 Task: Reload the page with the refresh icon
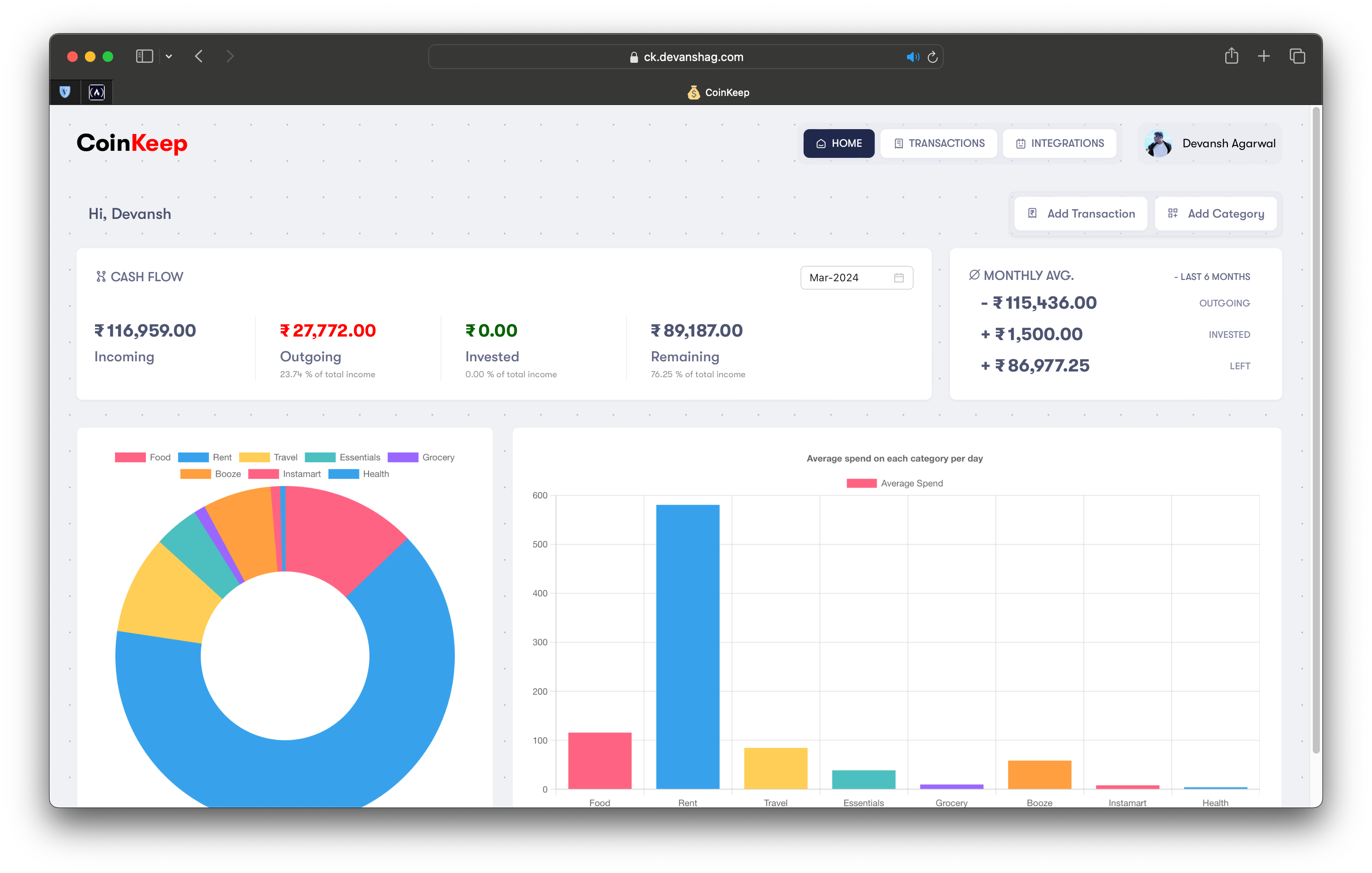(933, 57)
